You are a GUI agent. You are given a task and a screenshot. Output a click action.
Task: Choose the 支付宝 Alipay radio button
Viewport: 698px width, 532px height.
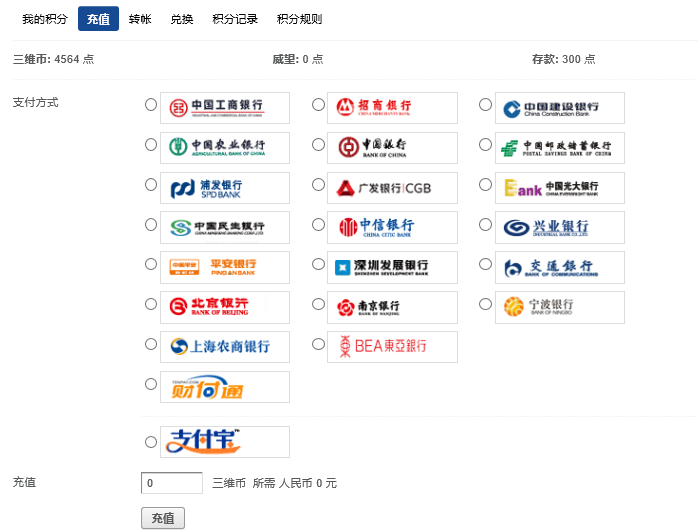click(x=151, y=442)
